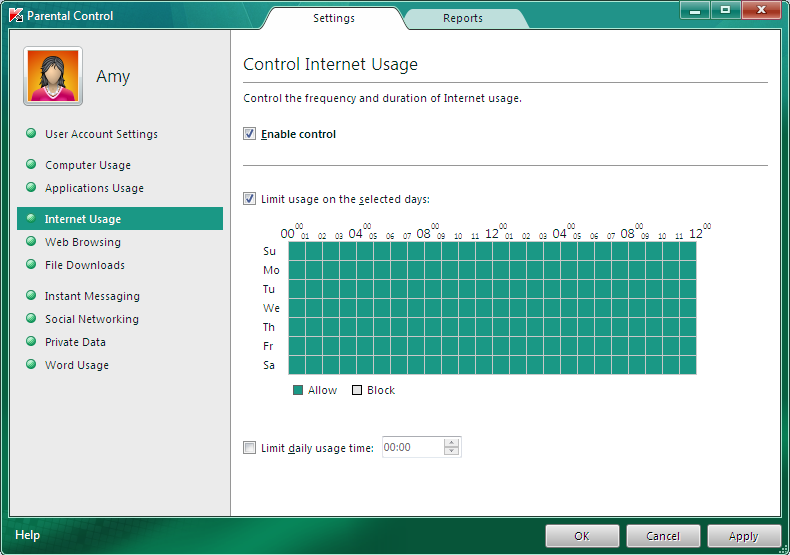Image resolution: width=790 pixels, height=555 pixels.
Task: Click green status dot beside File Downloads
Action: (31, 264)
